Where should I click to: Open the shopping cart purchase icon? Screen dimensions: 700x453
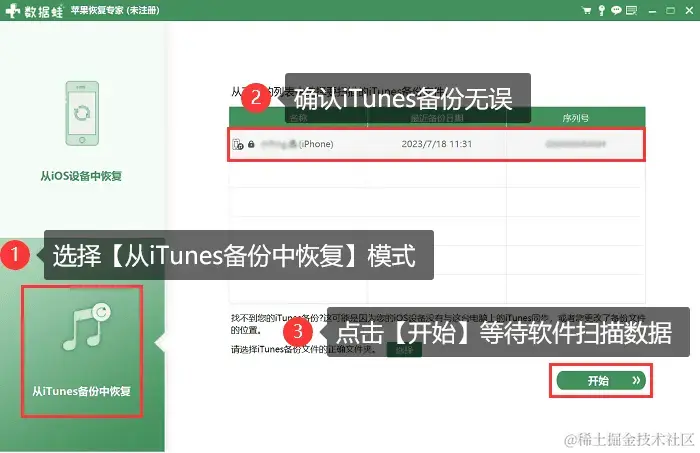point(587,10)
